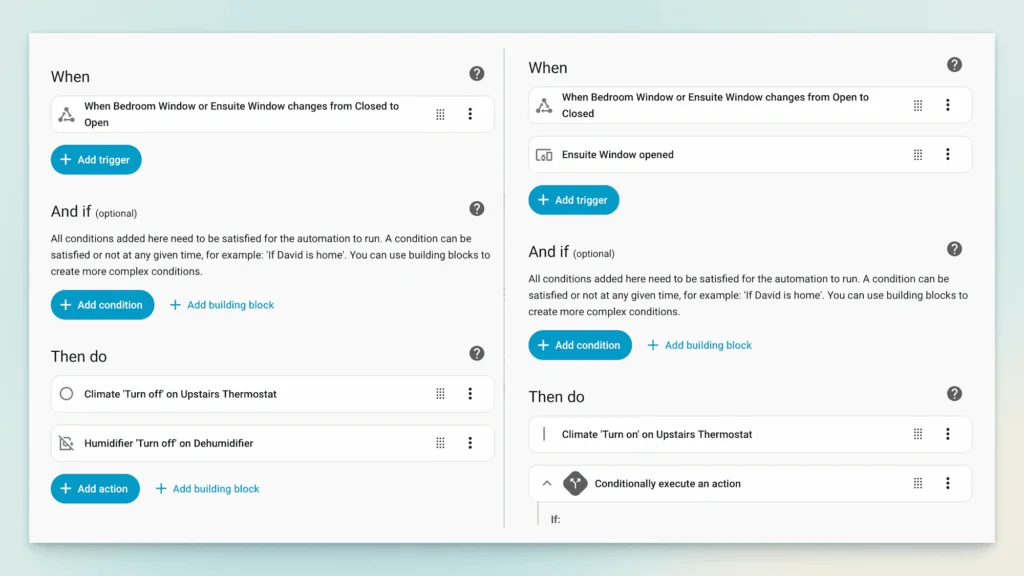Click the circle climate icon on the Upstairs Thermostat turn-off action

pos(67,393)
